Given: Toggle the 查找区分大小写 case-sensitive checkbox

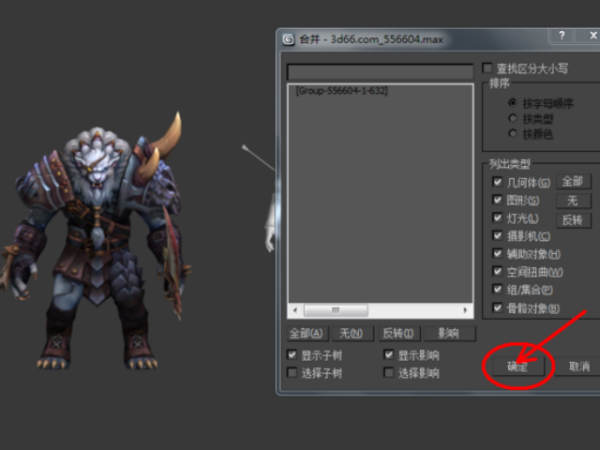Looking at the screenshot, I should (487, 68).
